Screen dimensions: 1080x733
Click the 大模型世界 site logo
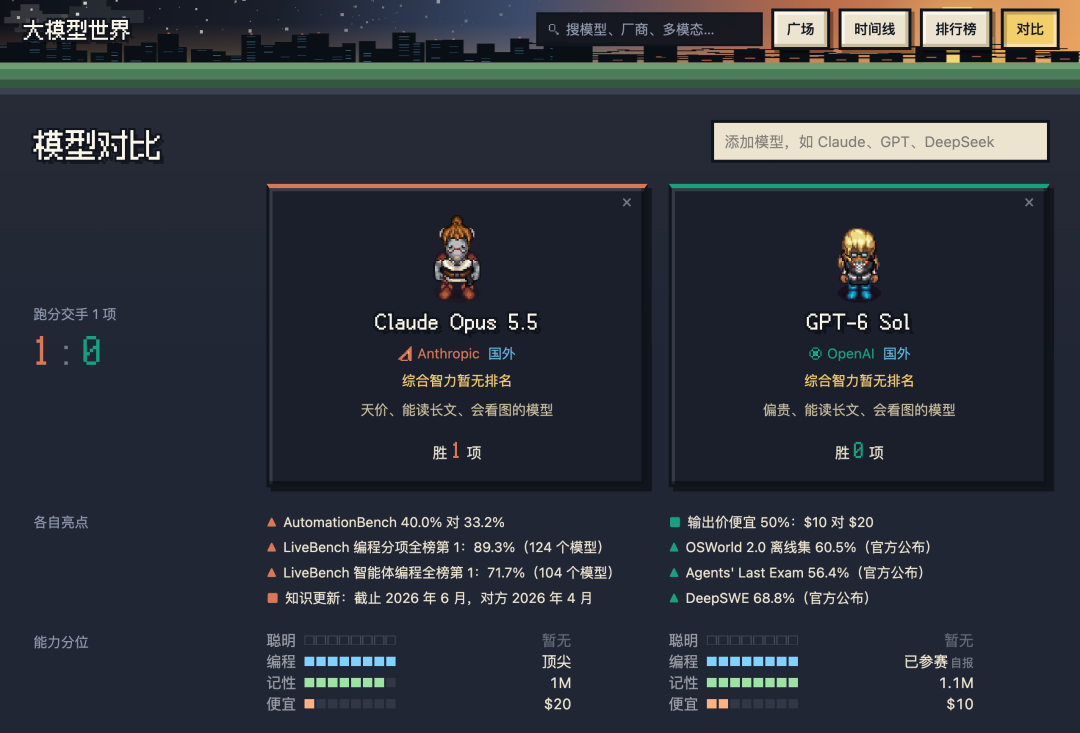click(x=76, y=30)
